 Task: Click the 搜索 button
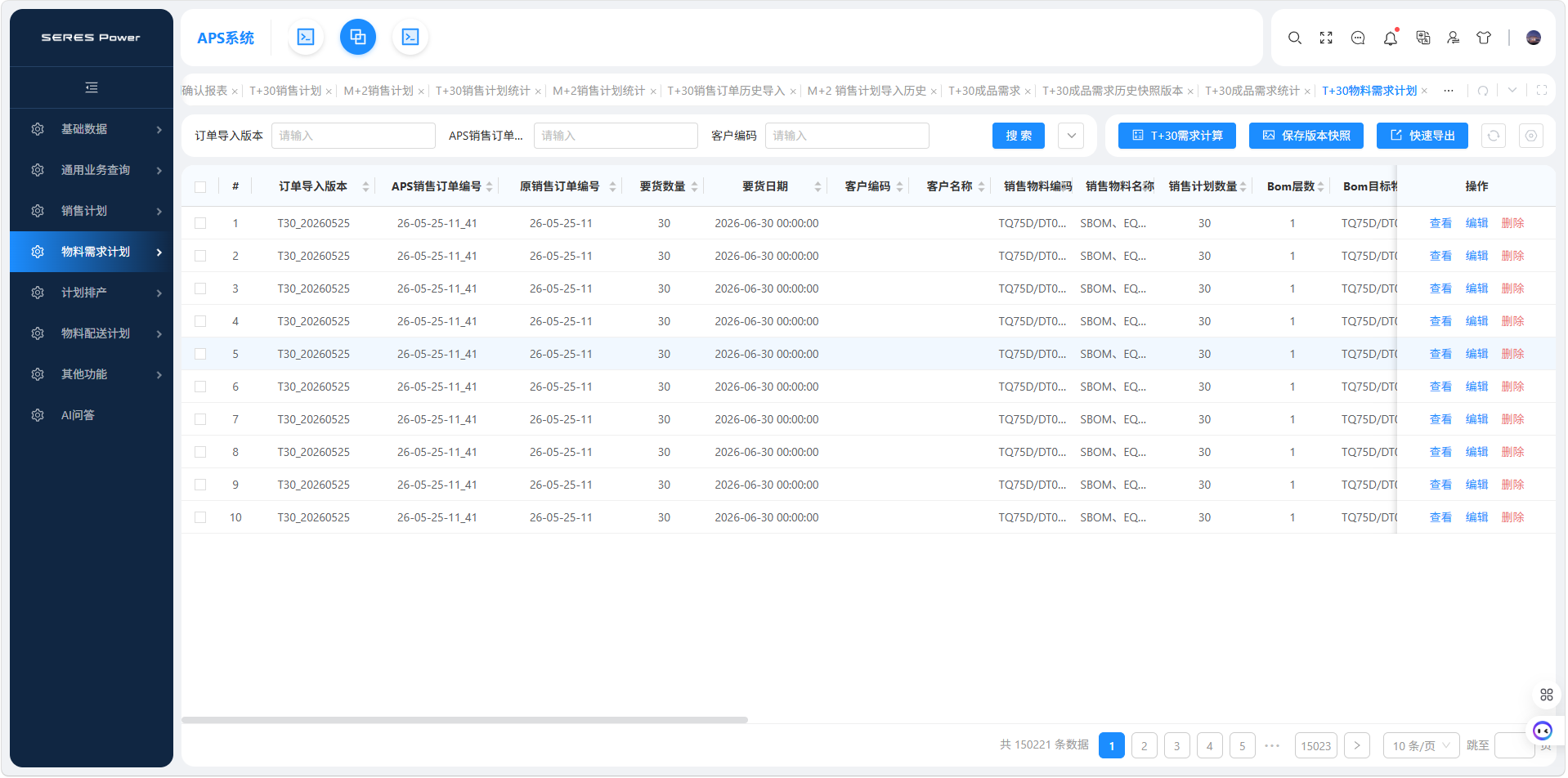pyautogui.click(x=1019, y=136)
